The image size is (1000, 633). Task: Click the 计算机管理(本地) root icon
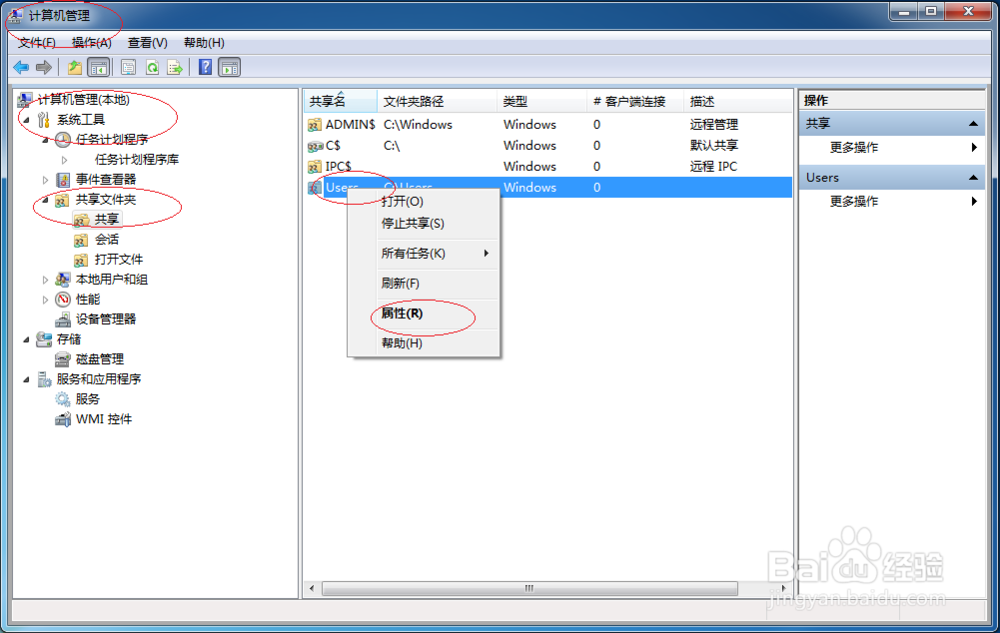25,99
